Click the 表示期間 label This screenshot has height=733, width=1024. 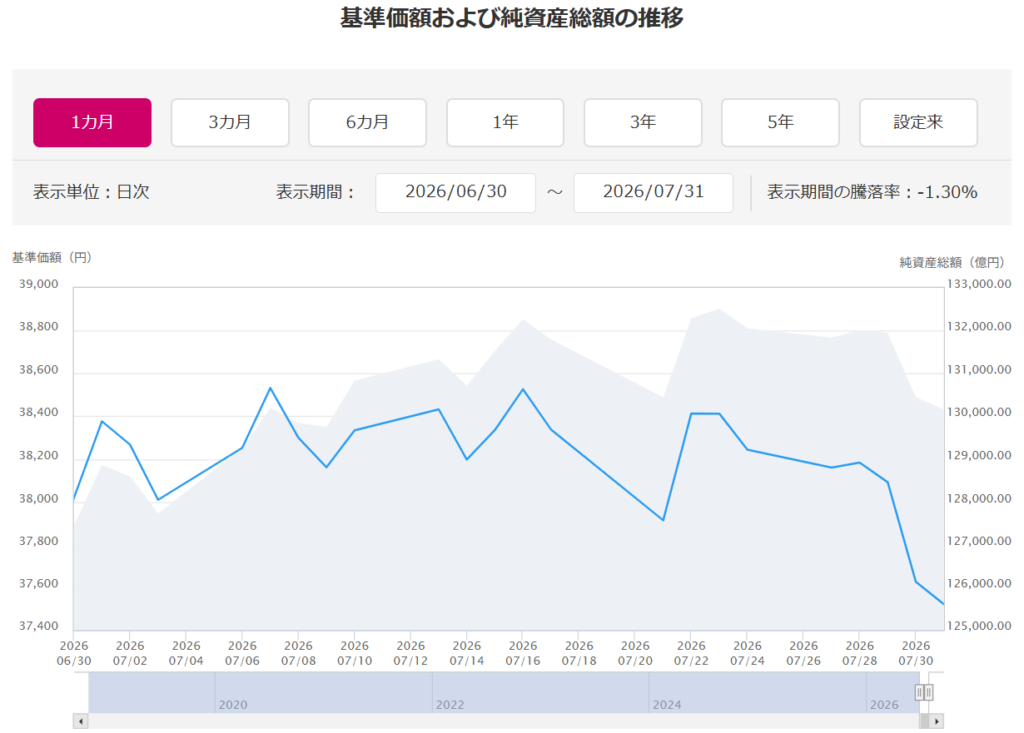(x=315, y=192)
